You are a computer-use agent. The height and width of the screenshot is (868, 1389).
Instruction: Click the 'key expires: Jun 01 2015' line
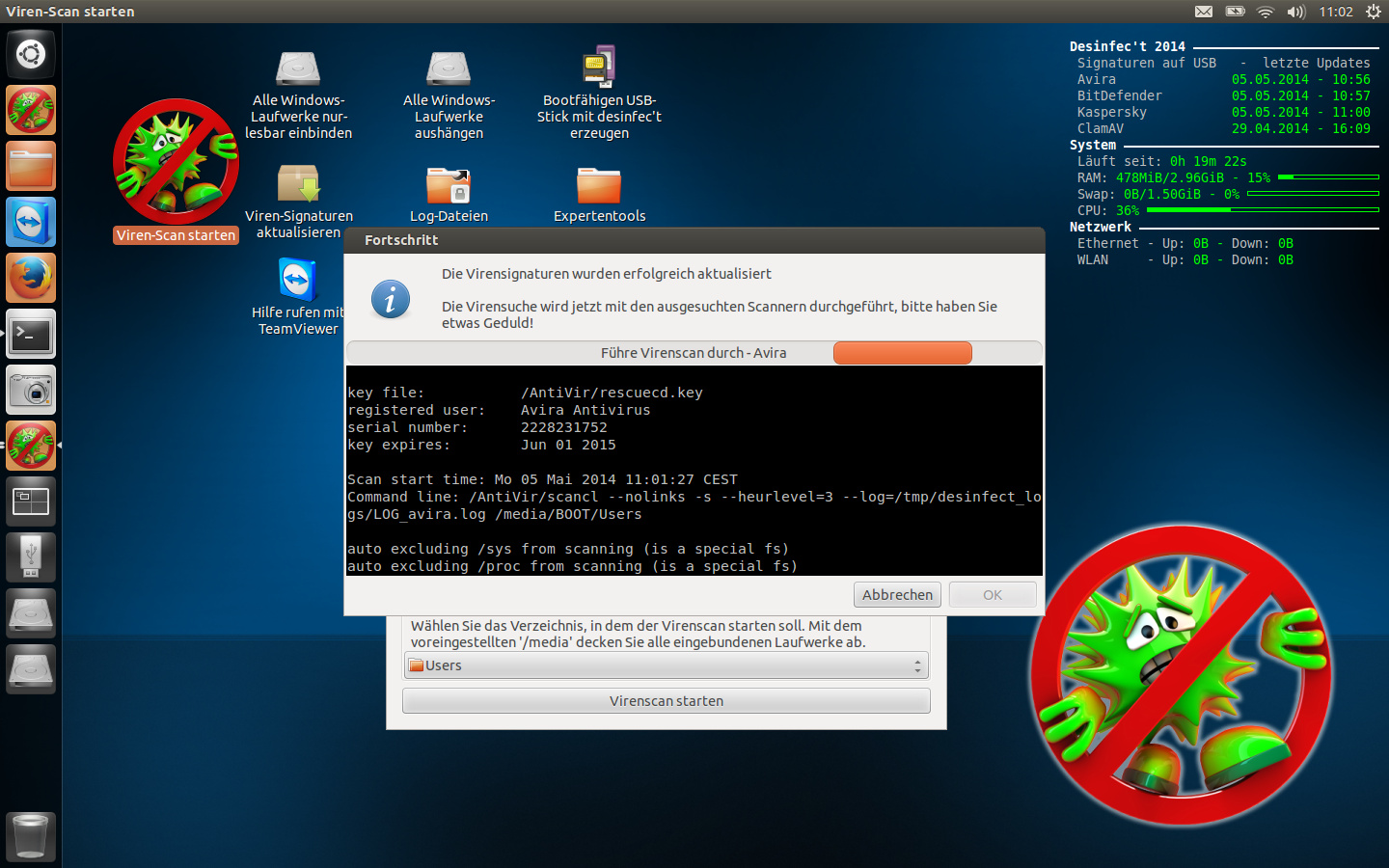(481, 445)
